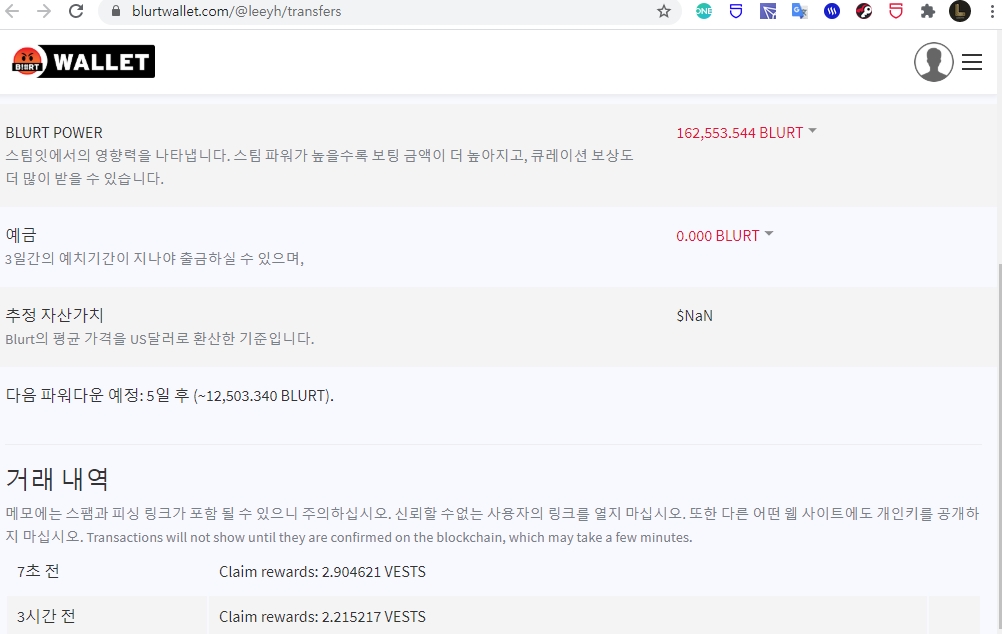1002x634 pixels.
Task: Click the site lock security icon
Action: (x=114, y=12)
